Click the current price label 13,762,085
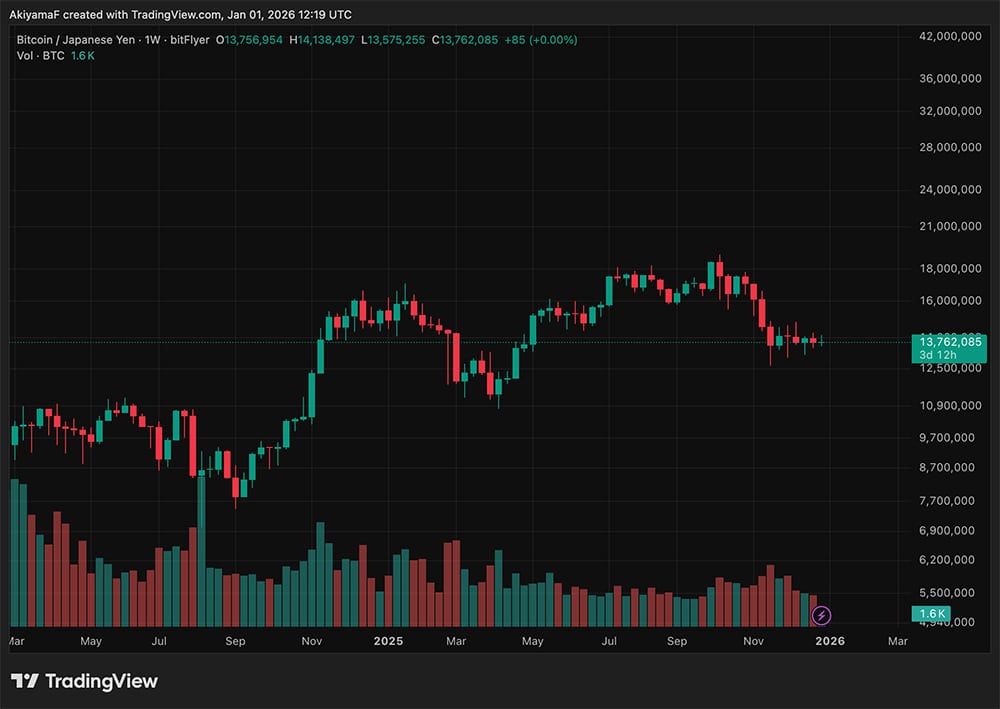 (x=949, y=341)
